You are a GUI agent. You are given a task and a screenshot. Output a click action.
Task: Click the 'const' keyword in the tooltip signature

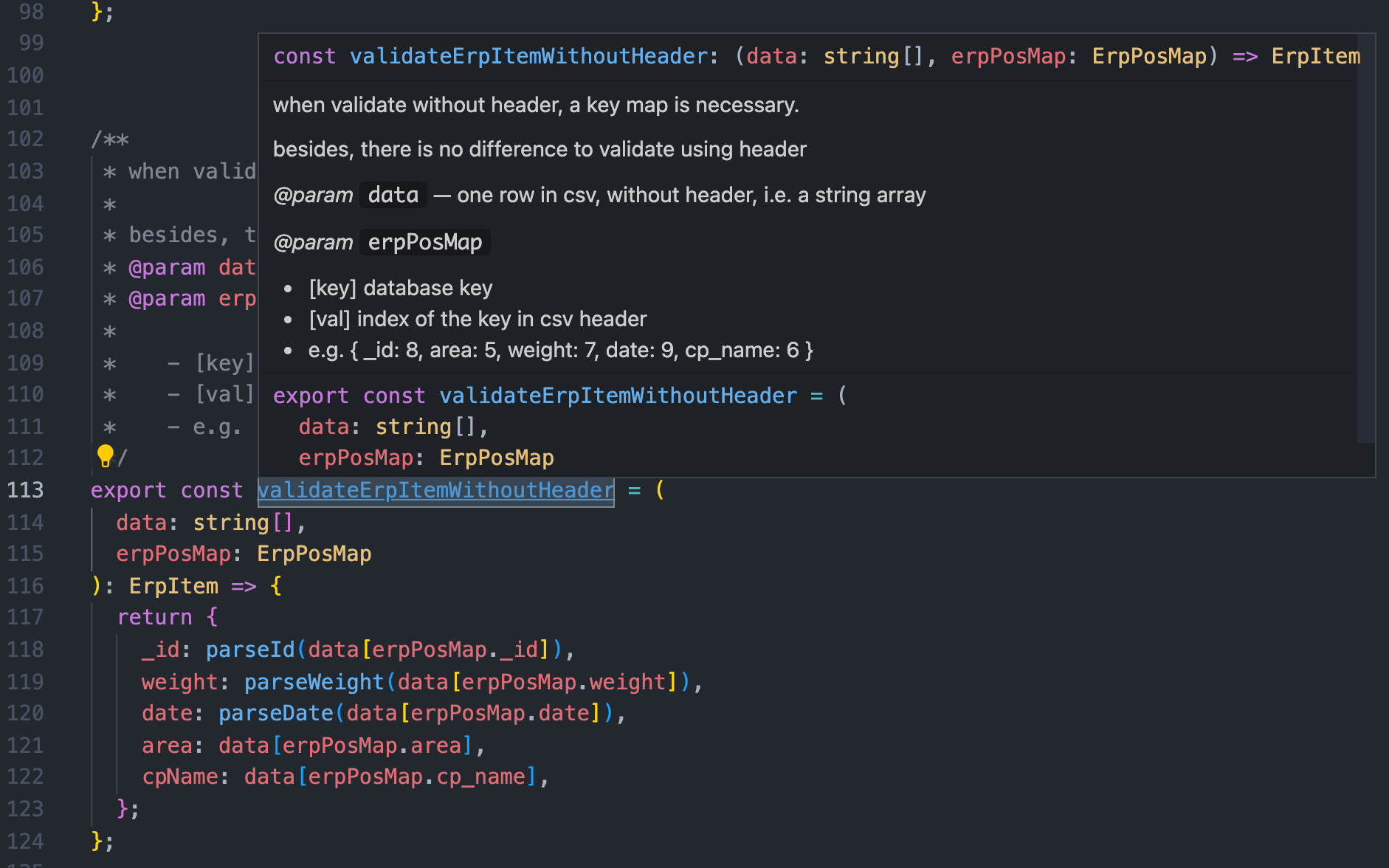[x=305, y=56]
